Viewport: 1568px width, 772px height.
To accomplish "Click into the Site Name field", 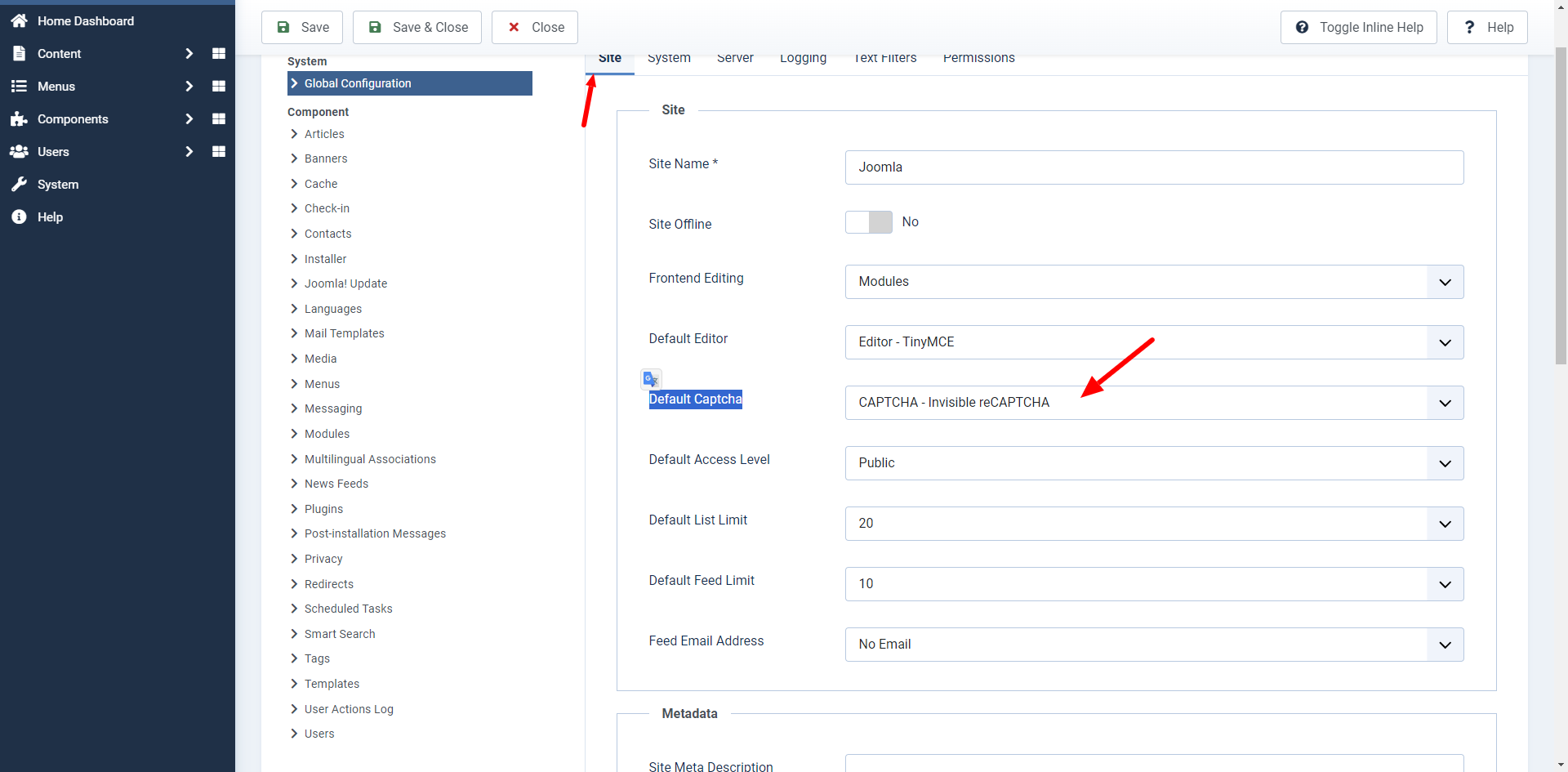I will (1153, 167).
